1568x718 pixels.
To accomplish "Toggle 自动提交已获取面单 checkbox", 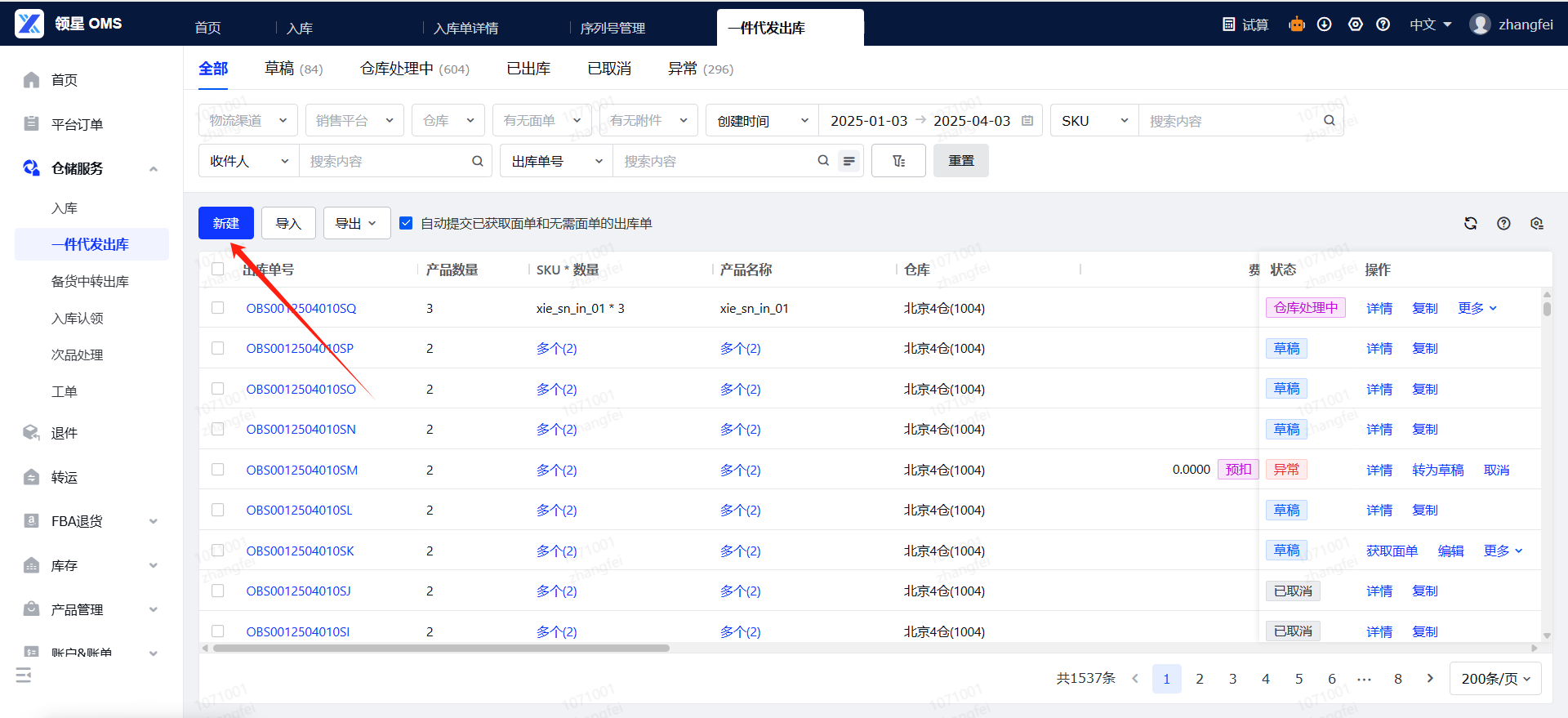I will coord(406,223).
